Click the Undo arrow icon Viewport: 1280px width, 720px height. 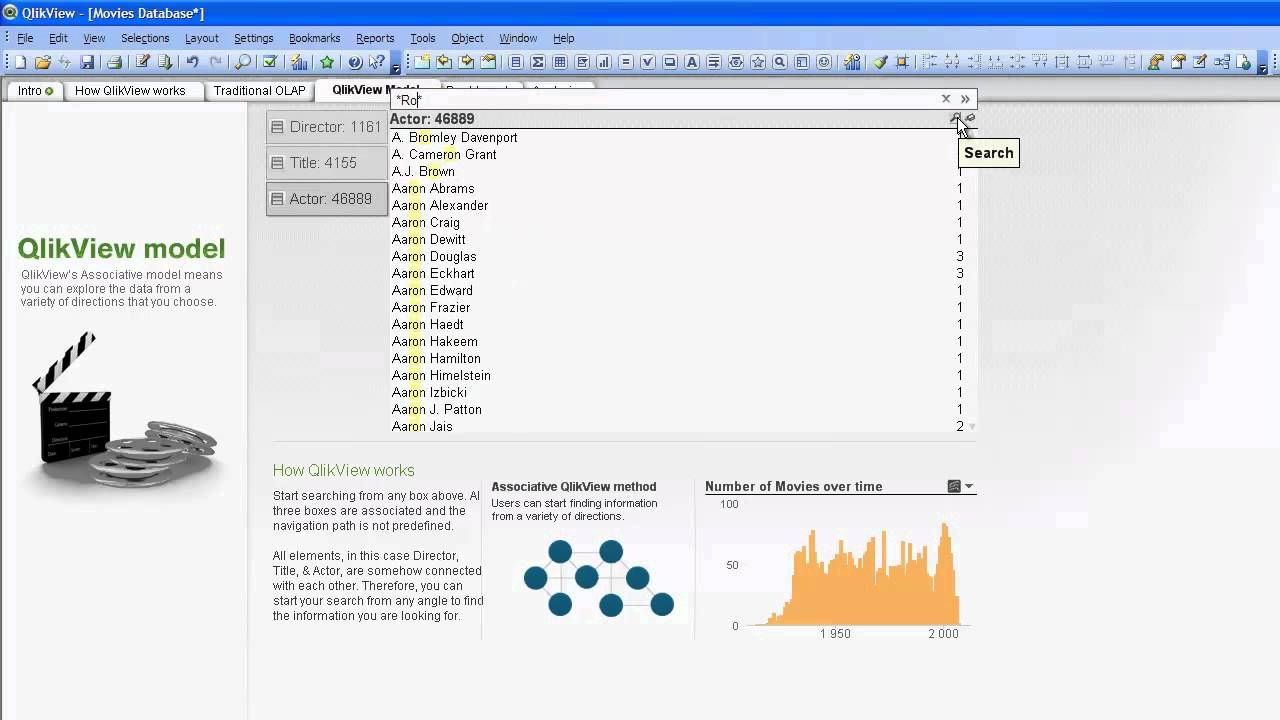point(192,62)
